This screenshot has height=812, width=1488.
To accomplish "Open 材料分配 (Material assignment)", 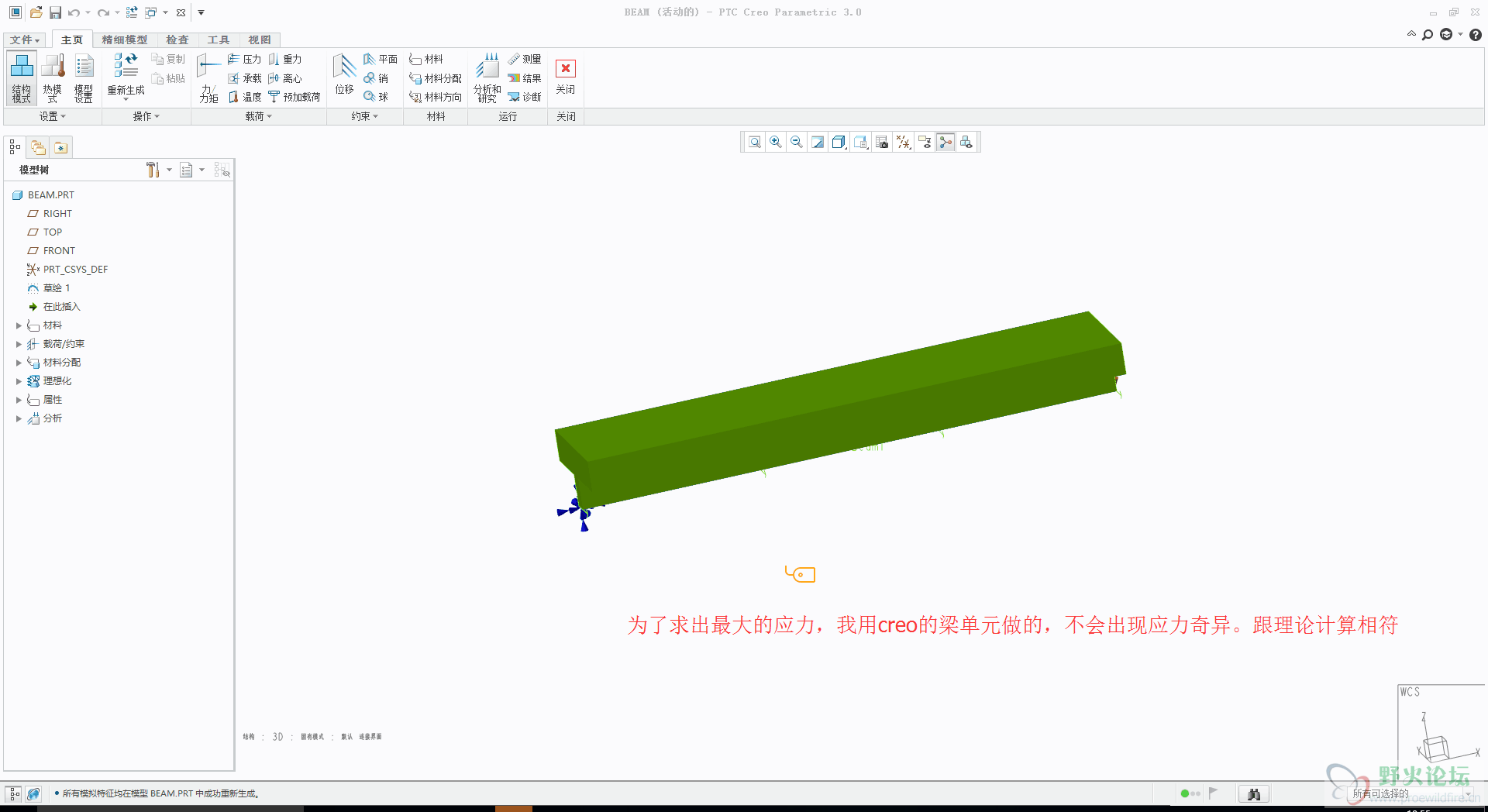I will coord(436,78).
